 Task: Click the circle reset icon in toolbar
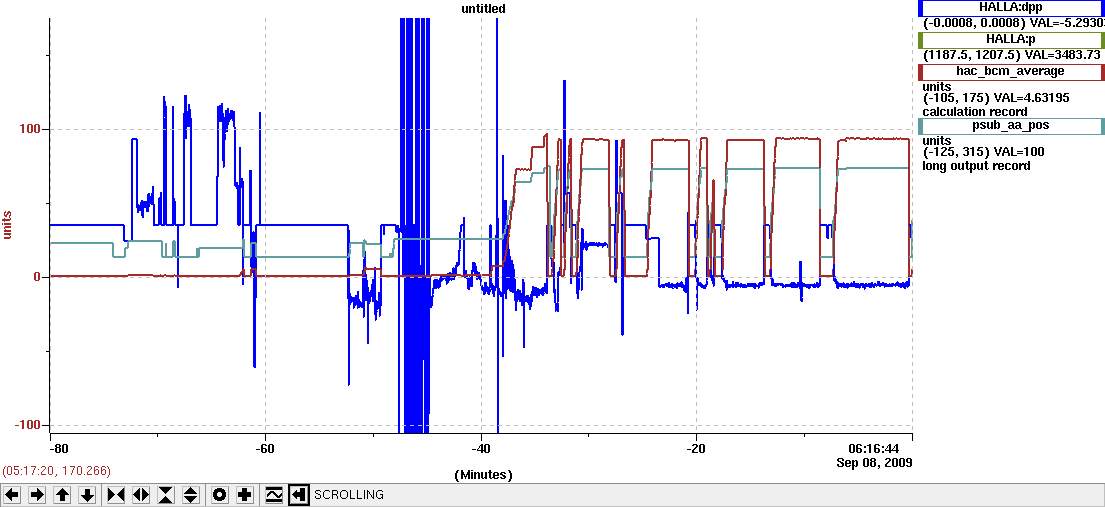(220, 495)
